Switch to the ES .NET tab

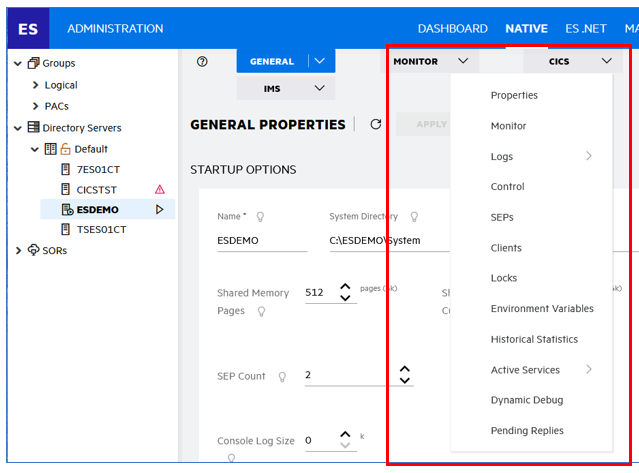tap(586, 29)
